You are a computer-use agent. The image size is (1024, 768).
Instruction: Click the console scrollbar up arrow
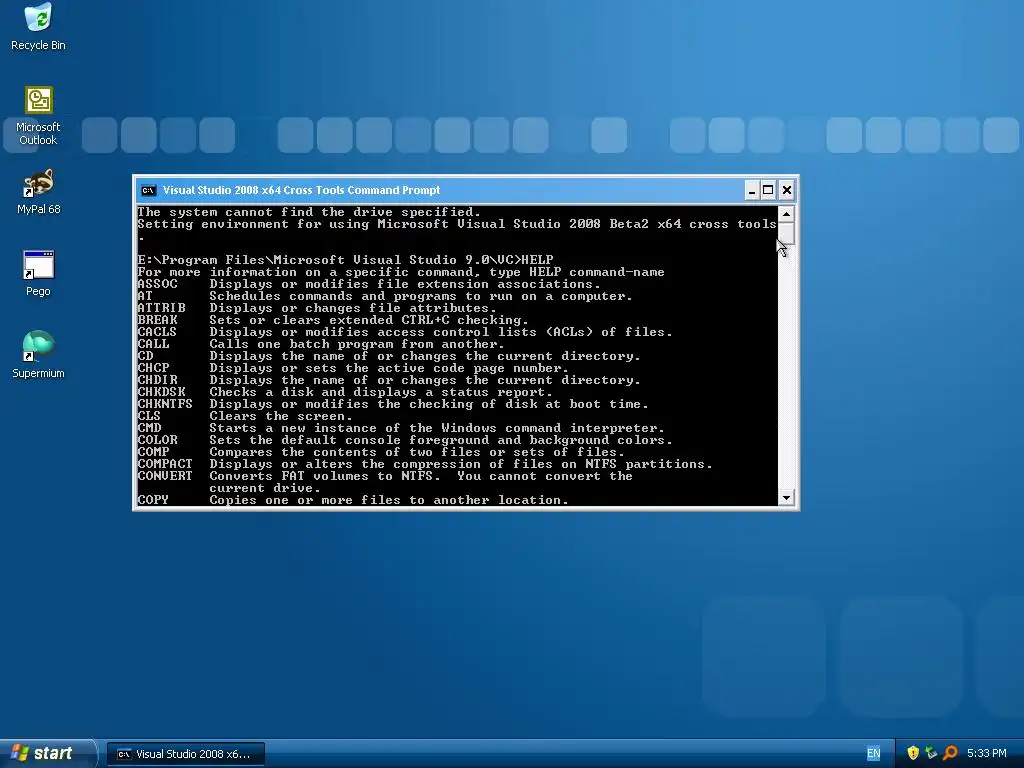786,214
